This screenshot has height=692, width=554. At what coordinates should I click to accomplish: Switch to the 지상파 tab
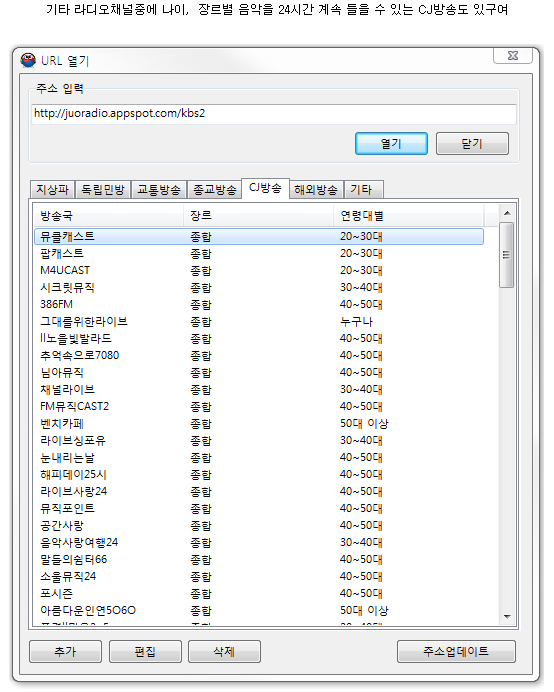(x=53, y=190)
